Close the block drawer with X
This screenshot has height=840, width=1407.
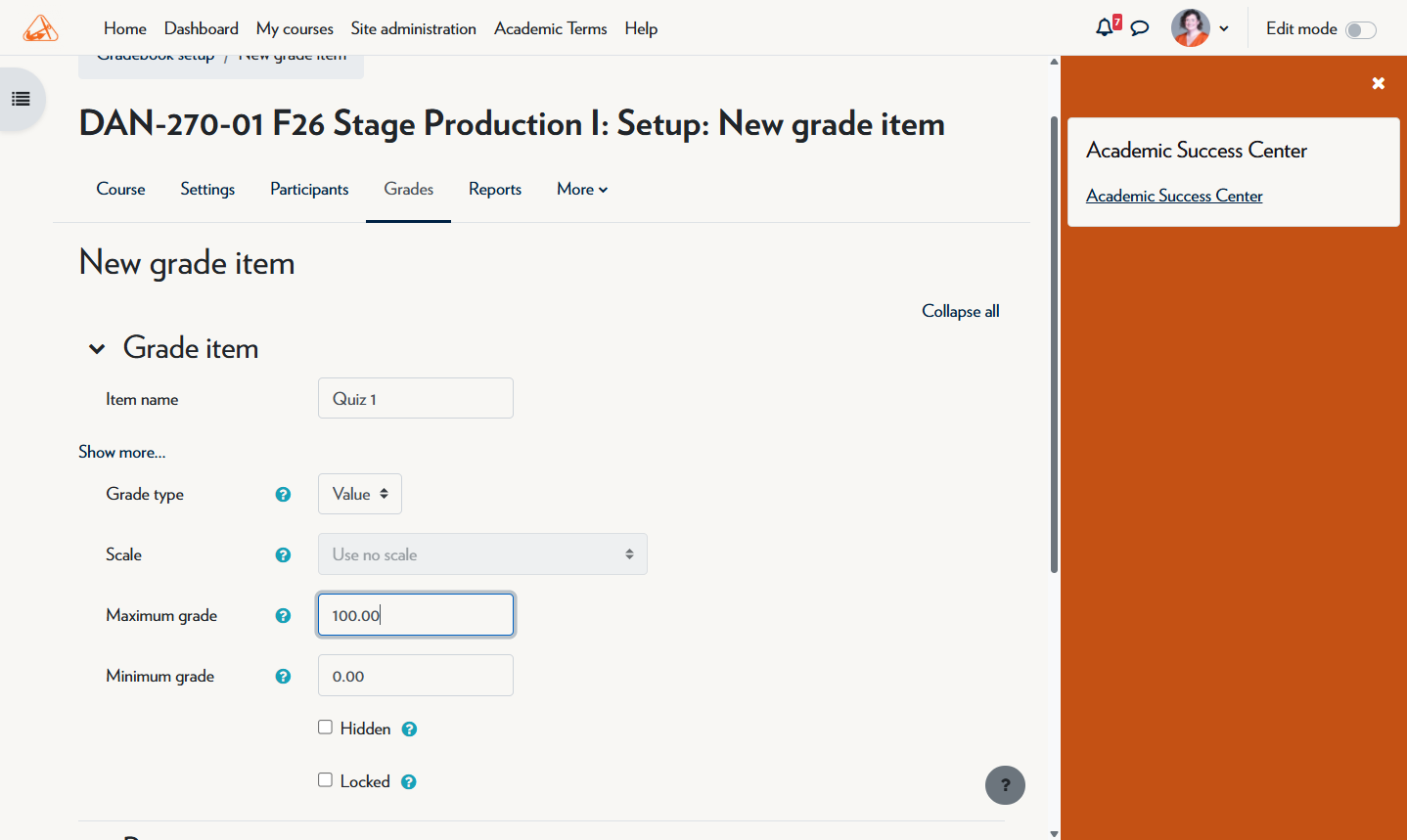click(x=1379, y=83)
